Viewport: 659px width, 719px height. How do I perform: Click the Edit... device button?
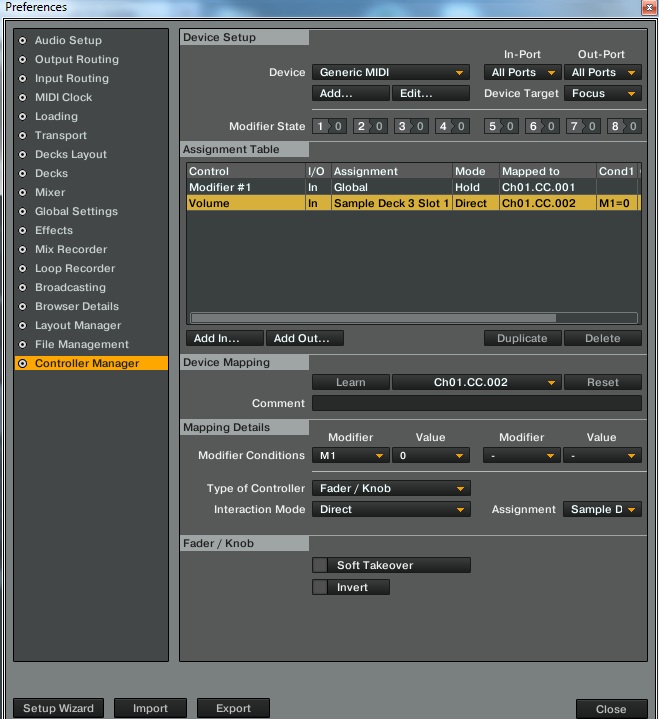(431, 94)
